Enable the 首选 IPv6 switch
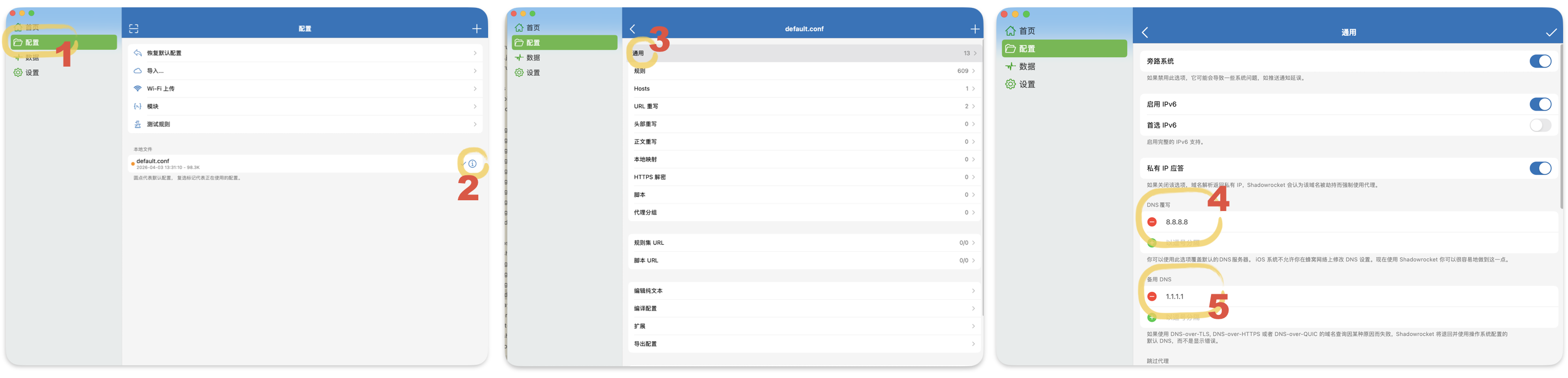 click(1540, 125)
